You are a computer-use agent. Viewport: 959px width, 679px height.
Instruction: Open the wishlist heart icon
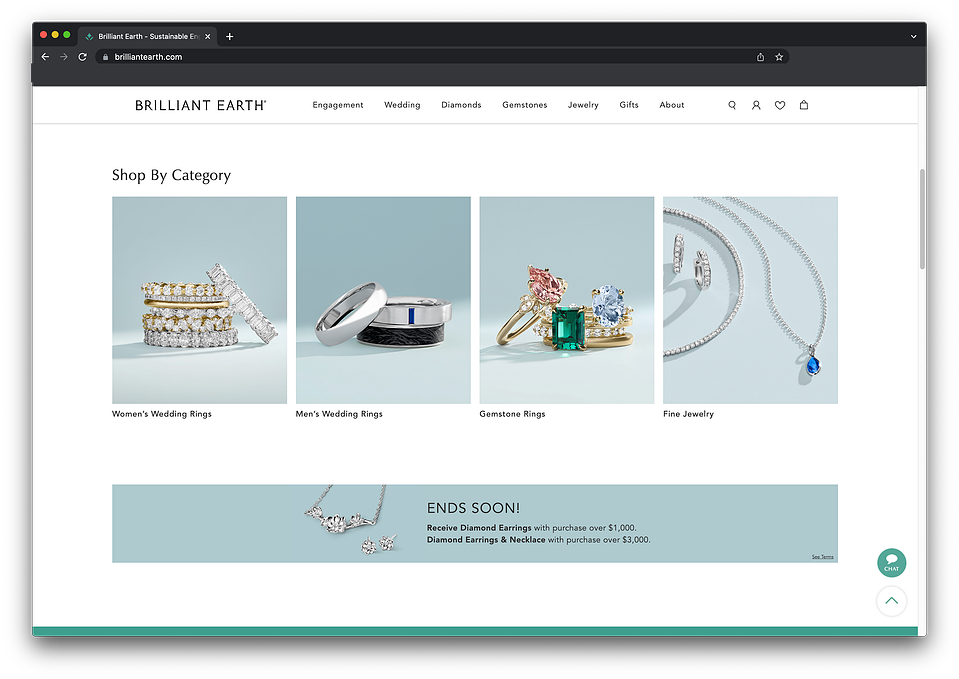[780, 105]
